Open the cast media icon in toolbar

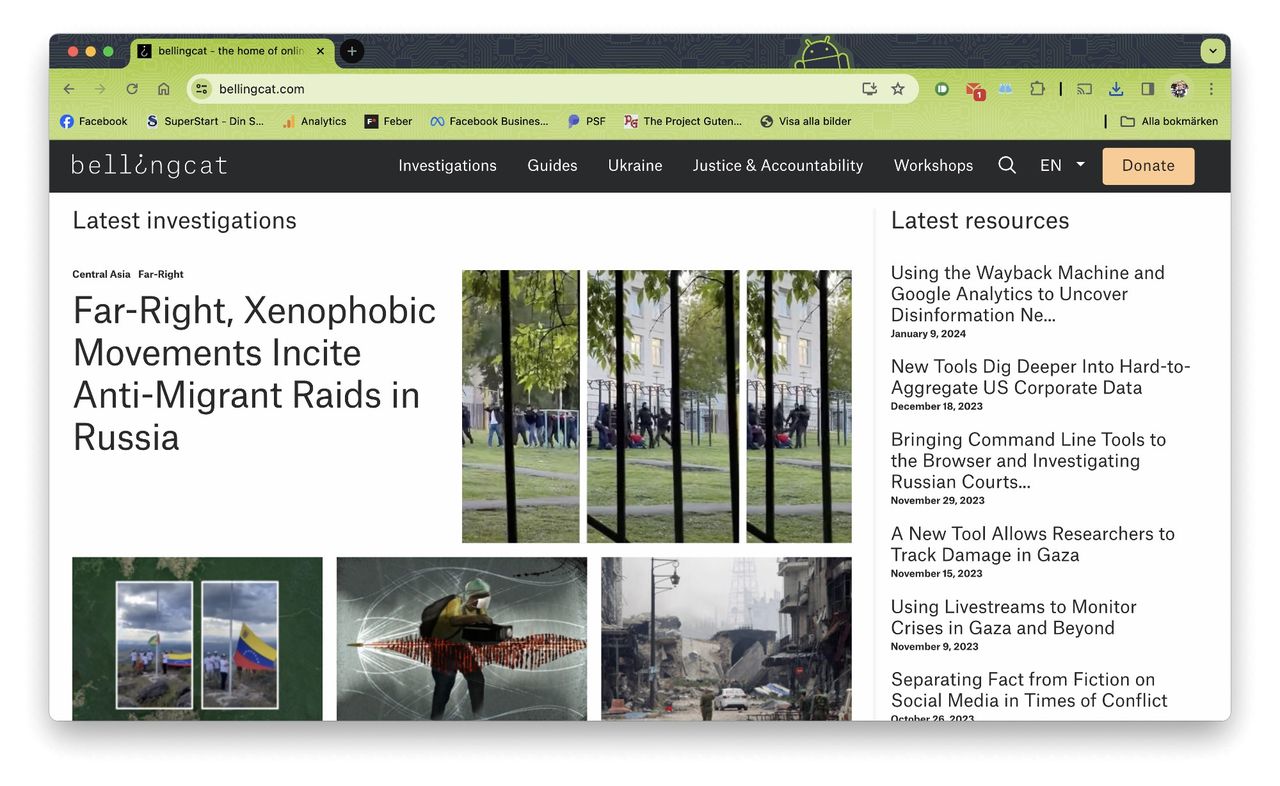(1084, 89)
